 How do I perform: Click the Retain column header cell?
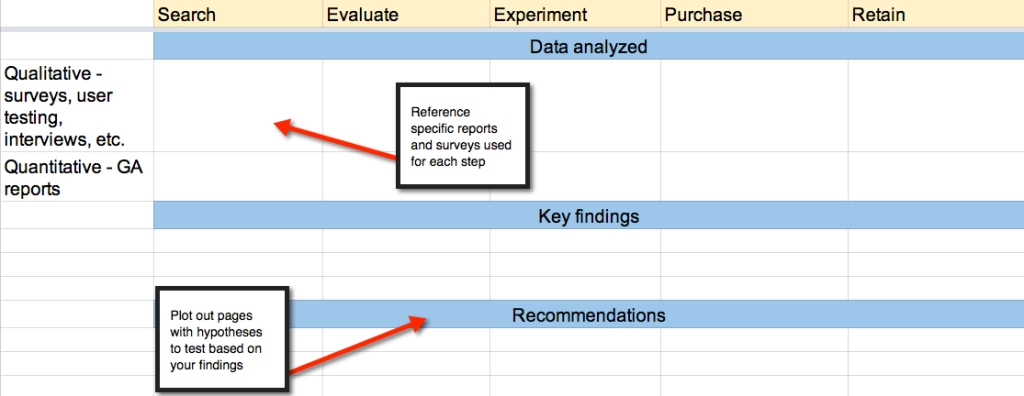pos(936,14)
